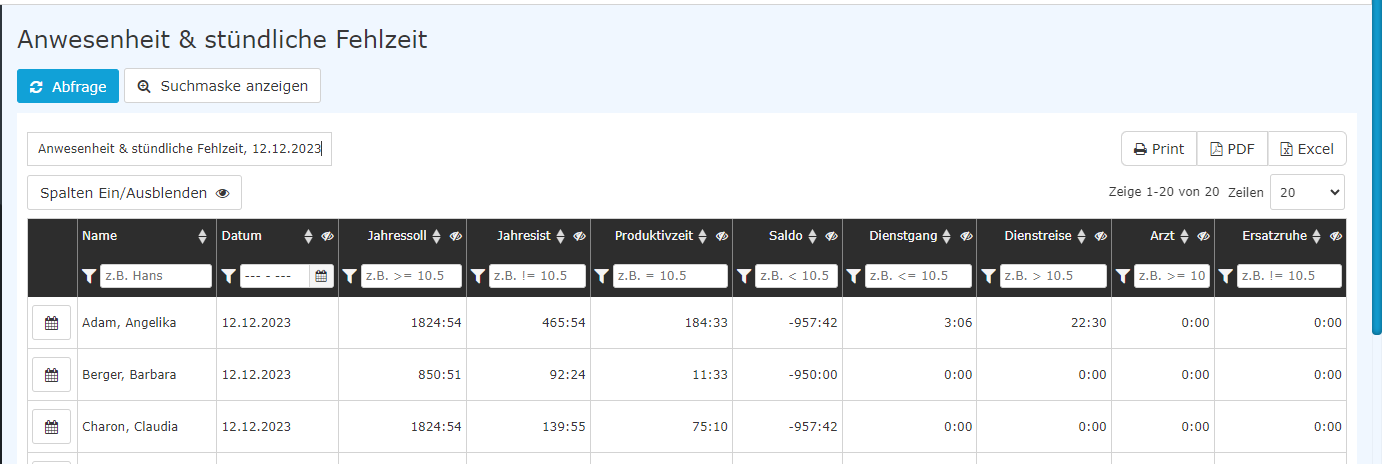Focus the Name filter field z.B. Hans
The height and width of the screenshot is (464, 1382).
[x=156, y=276]
